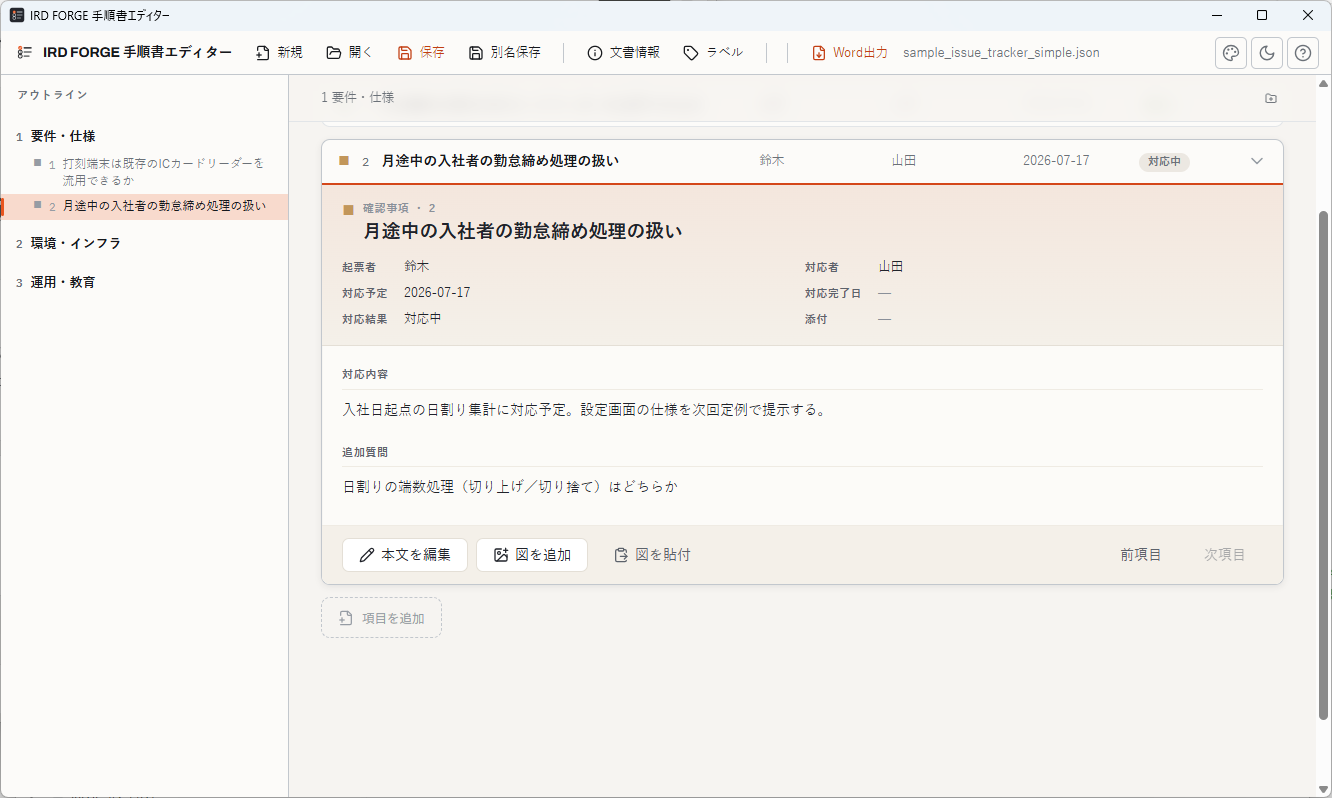This screenshot has height=798, width=1332.
Task: Choose 別名保存 to save as
Action: (x=504, y=53)
